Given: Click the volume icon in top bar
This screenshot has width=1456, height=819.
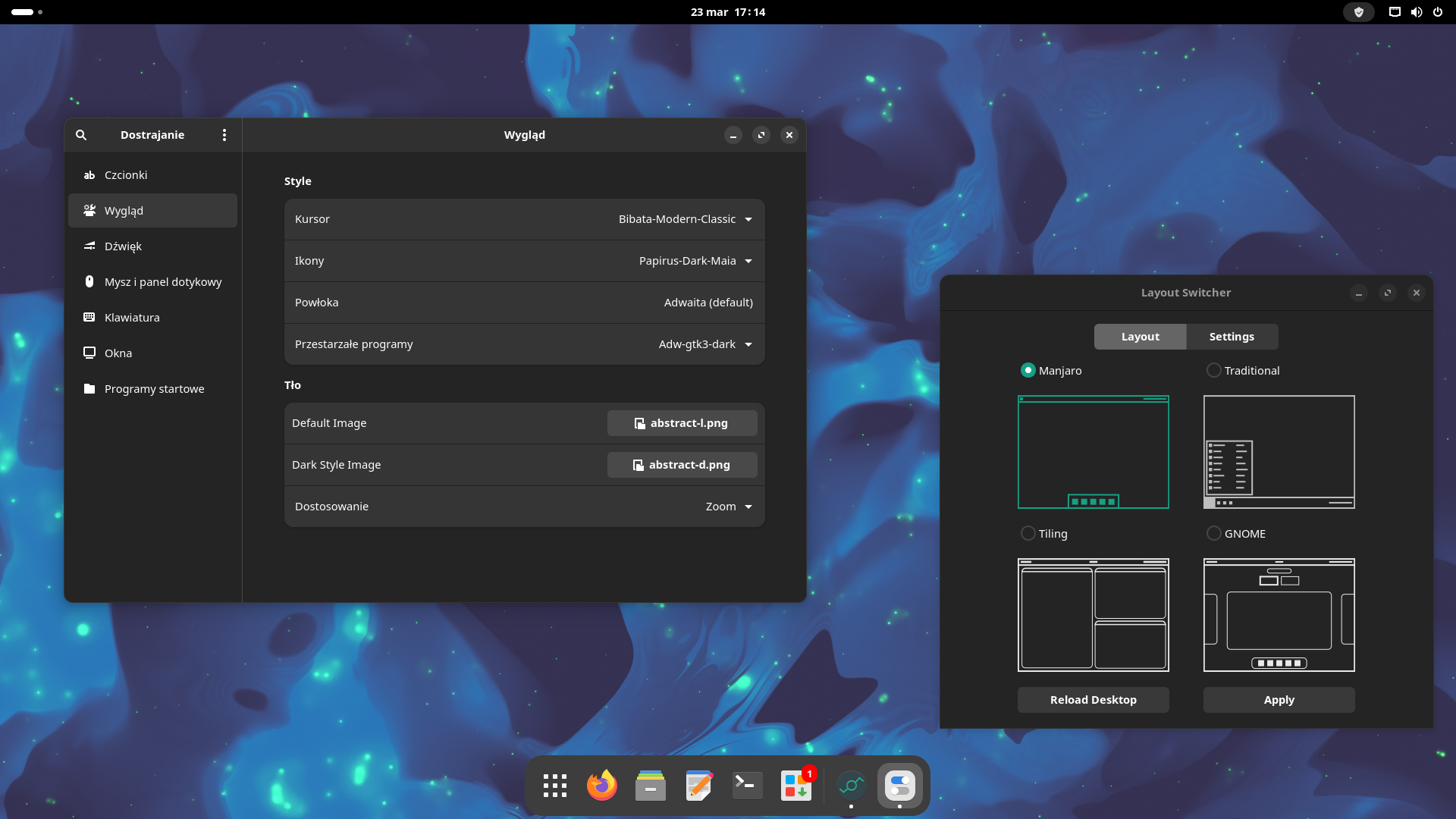Looking at the screenshot, I should point(1416,12).
